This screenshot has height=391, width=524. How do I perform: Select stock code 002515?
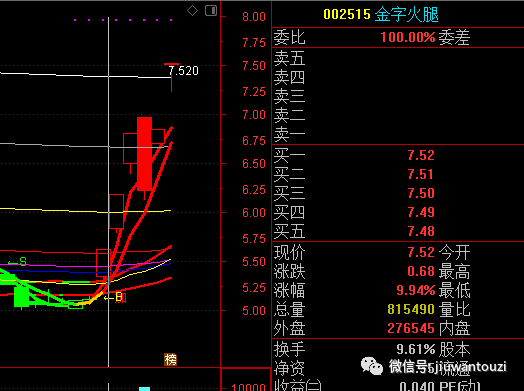click(x=347, y=14)
